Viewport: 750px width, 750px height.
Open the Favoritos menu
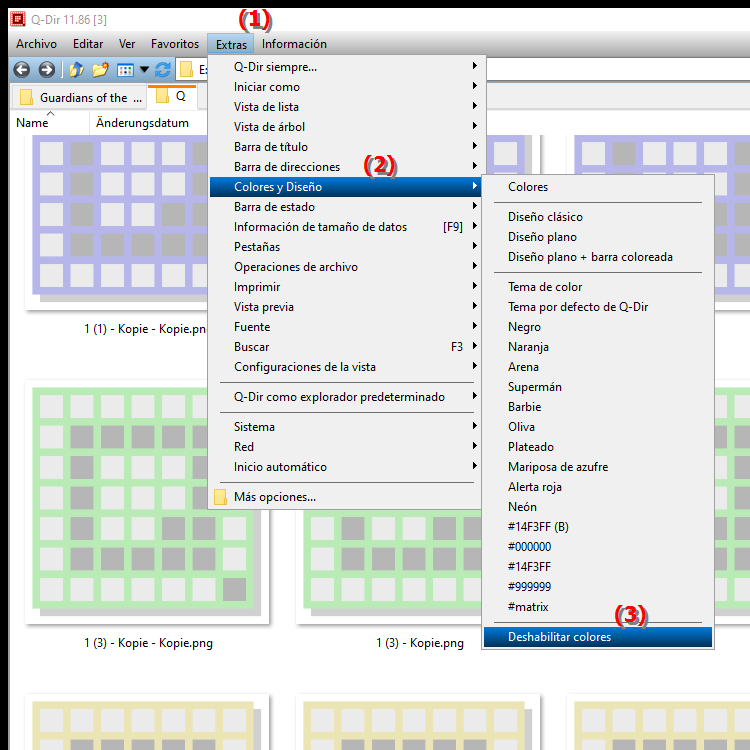coord(175,44)
